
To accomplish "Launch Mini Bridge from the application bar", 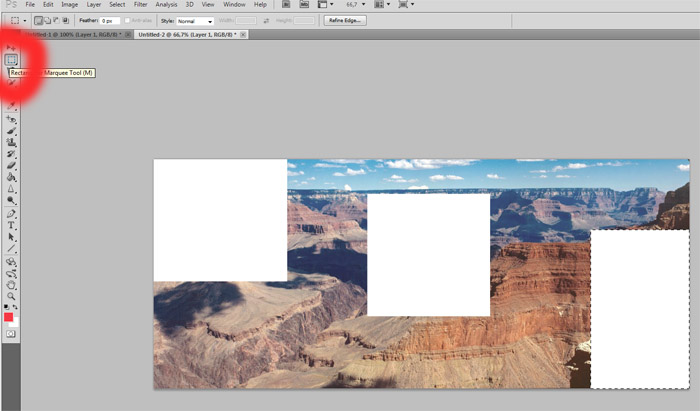I will click(x=304, y=4).
